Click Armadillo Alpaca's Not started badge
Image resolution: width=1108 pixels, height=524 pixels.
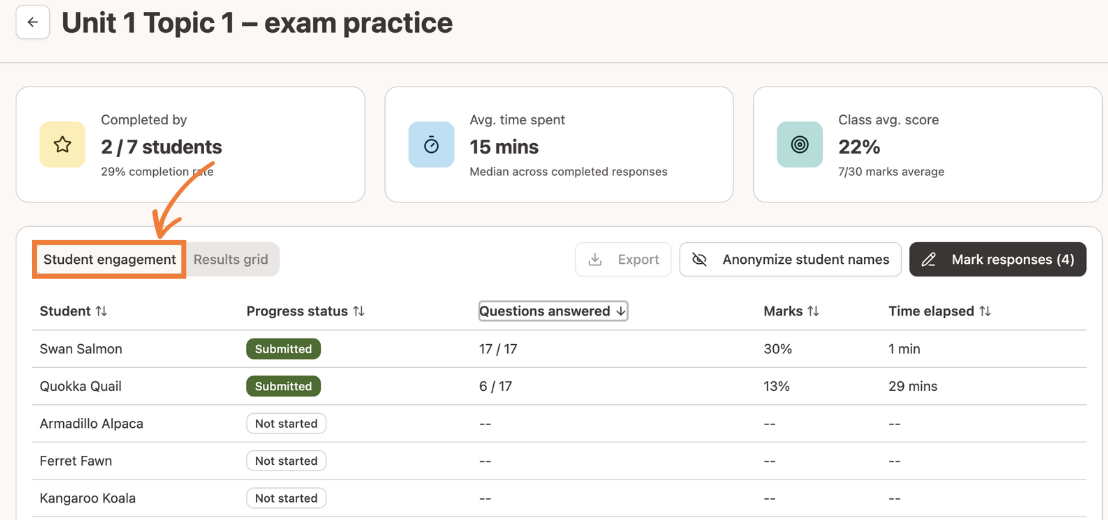[286, 424]
